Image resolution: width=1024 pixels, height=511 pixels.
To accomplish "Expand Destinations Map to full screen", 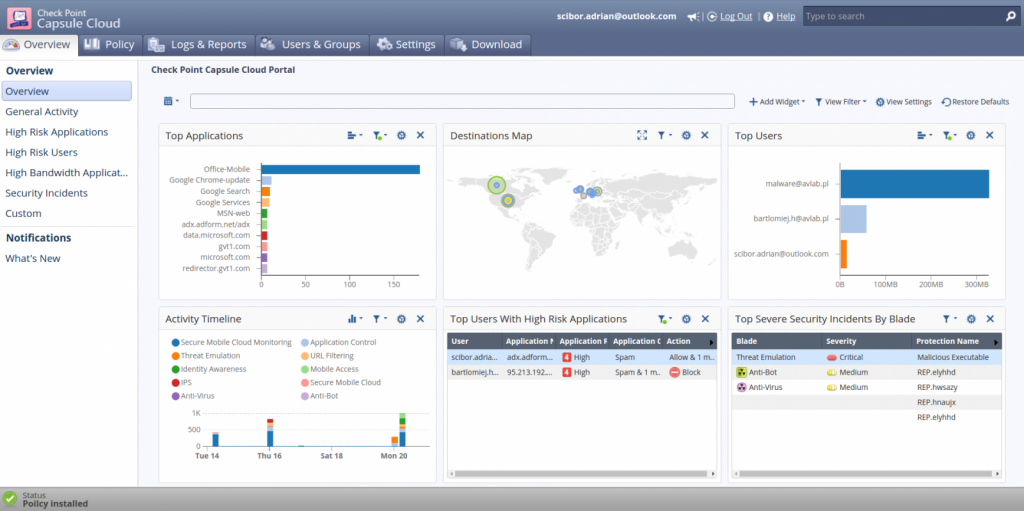I will (x=642, y=136).
